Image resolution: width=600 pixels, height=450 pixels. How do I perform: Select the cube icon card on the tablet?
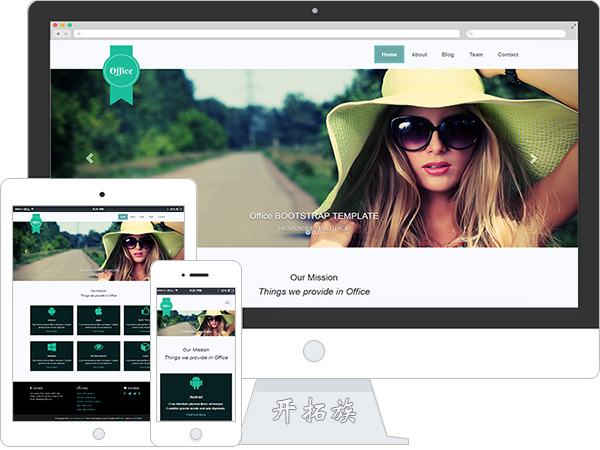137,356
